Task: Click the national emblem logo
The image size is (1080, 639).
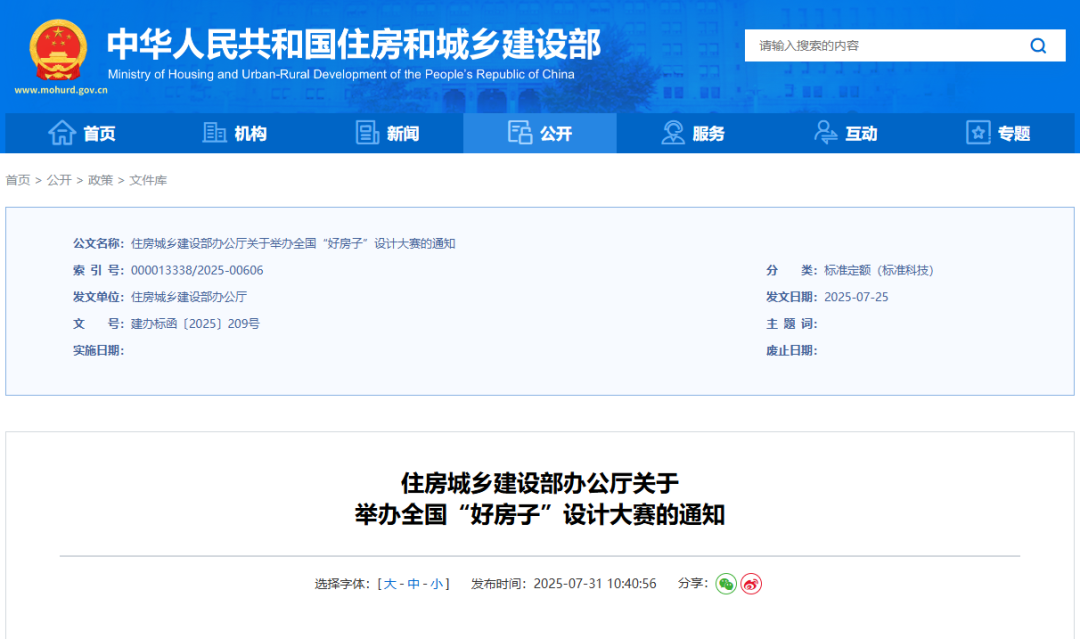Action: 58,50
